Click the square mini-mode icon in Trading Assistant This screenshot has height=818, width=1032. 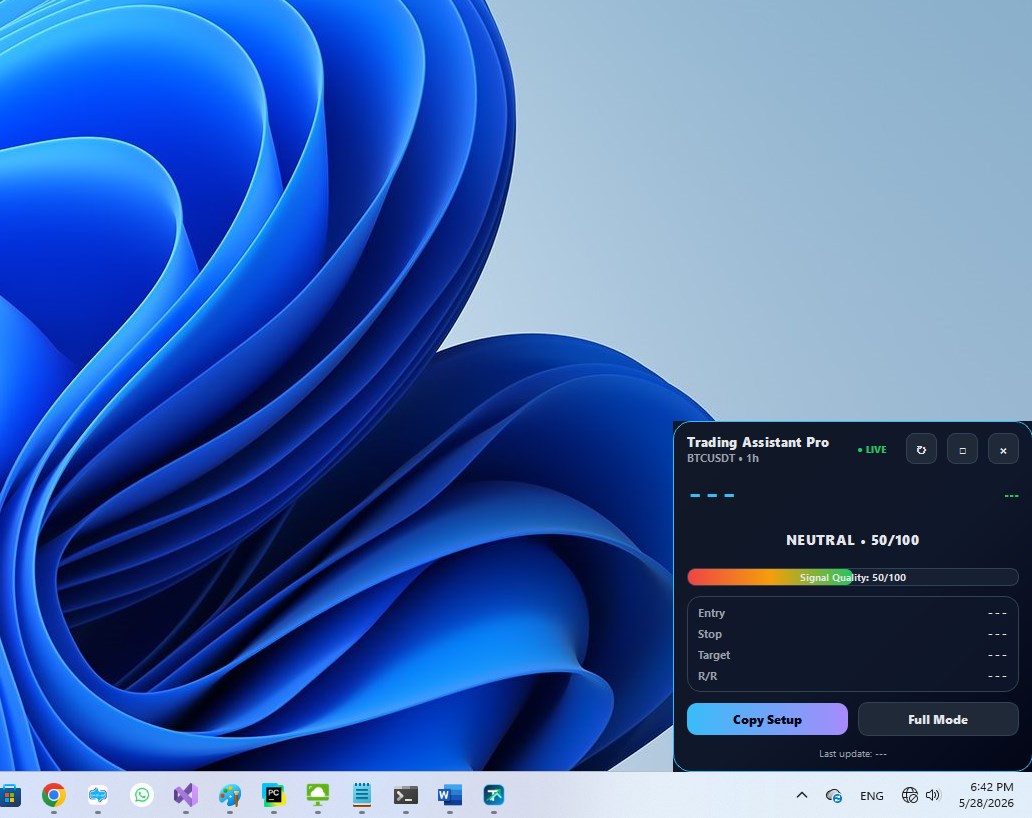(x=962, y=449)
